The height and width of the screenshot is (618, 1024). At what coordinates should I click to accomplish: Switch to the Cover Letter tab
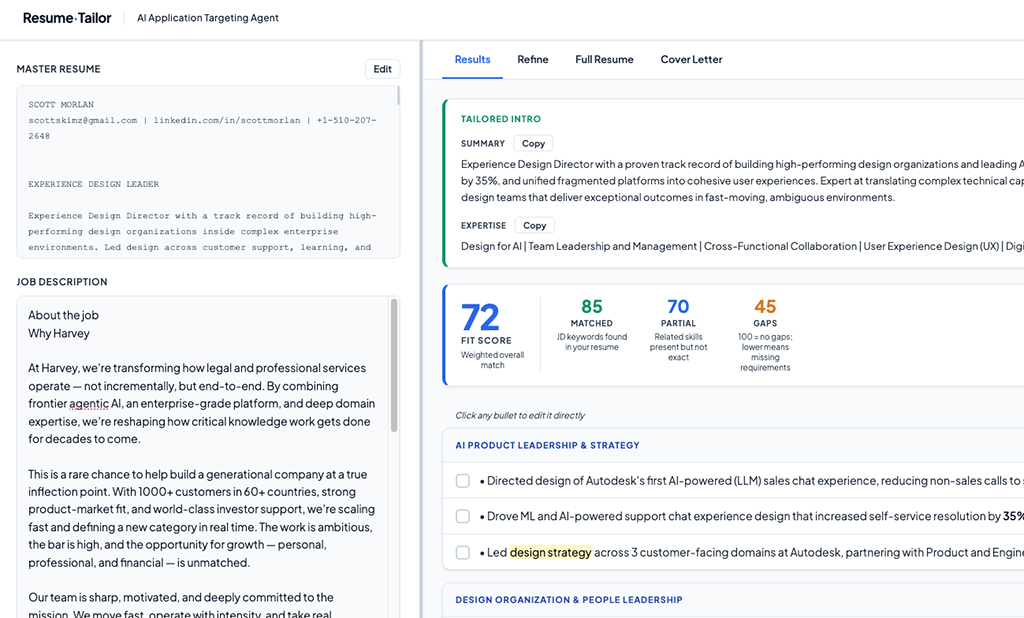691,59
